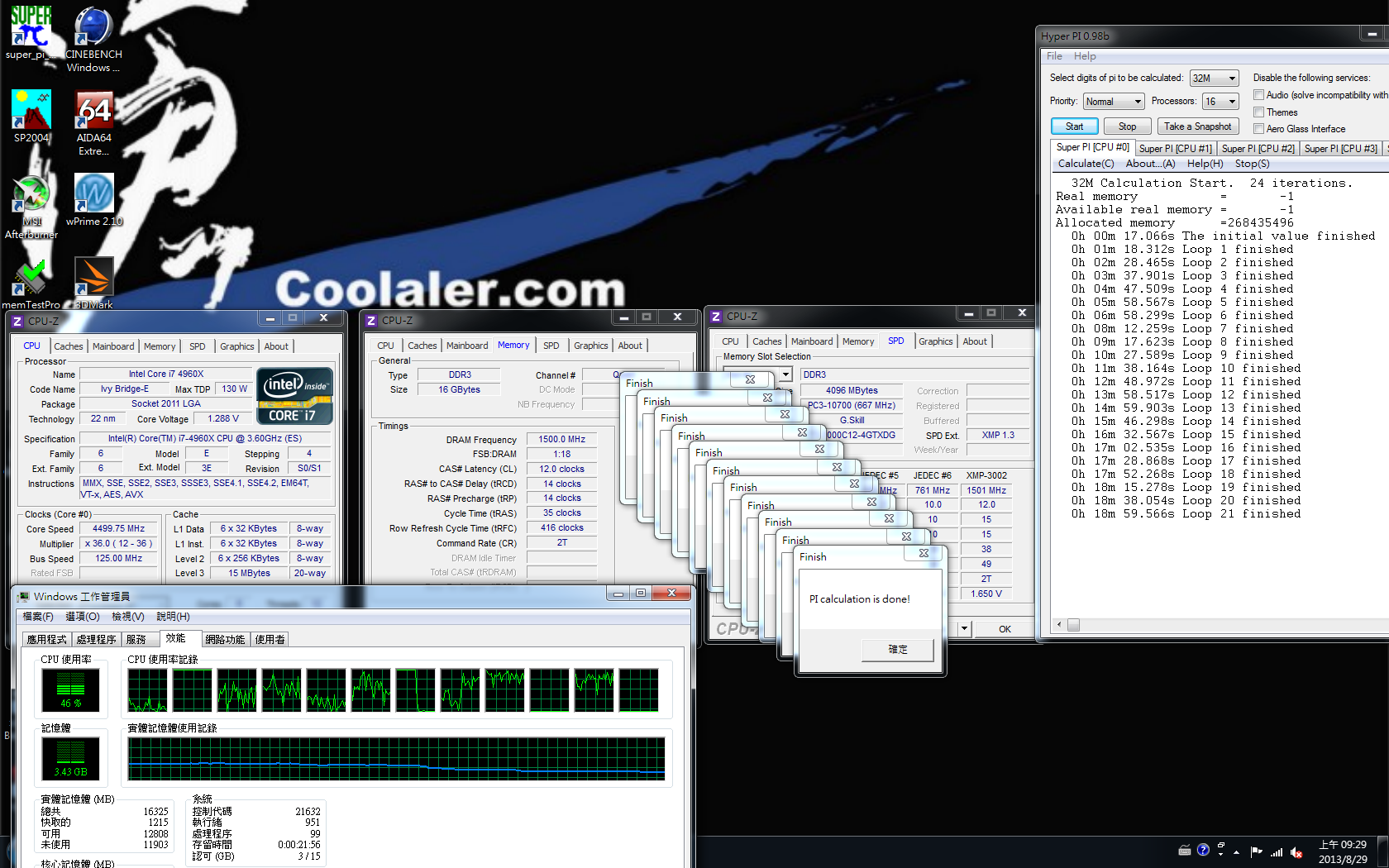Open the network signal tray icon
The height and width of the screenshot is (868, 1389).
(x=1277, y=851)
